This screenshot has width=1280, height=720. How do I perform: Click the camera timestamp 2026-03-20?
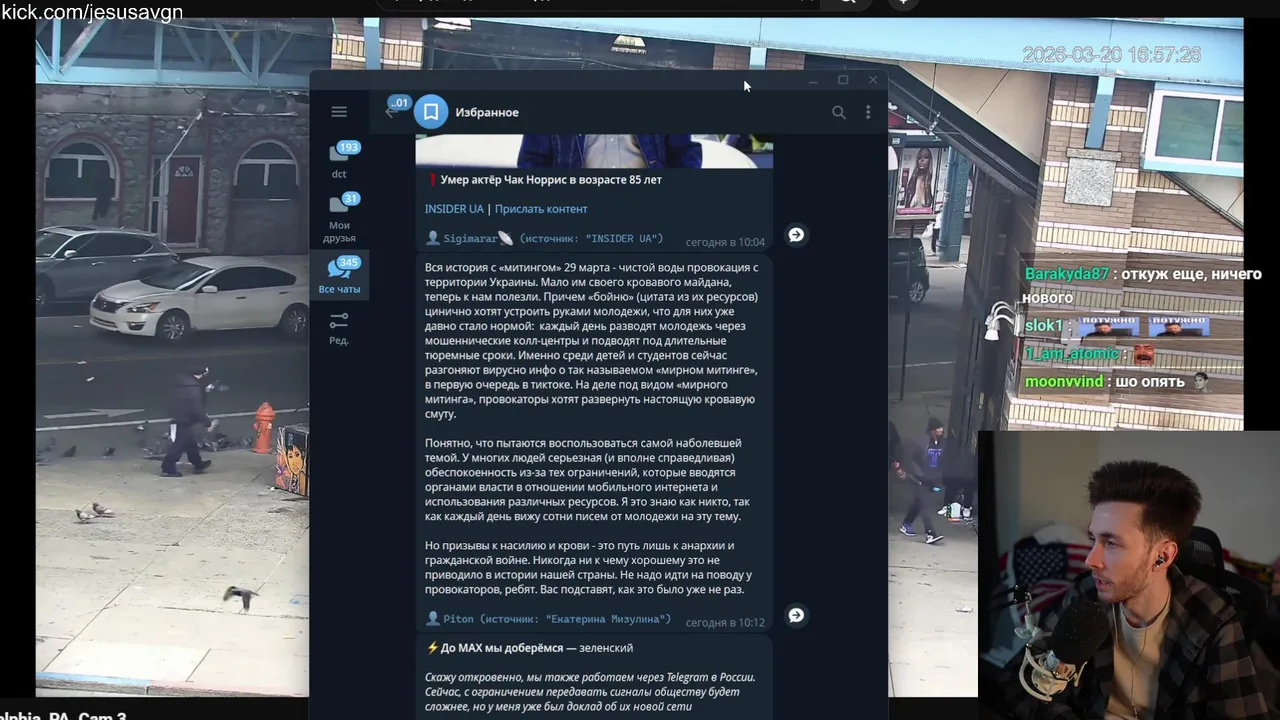pos(1111,55)
